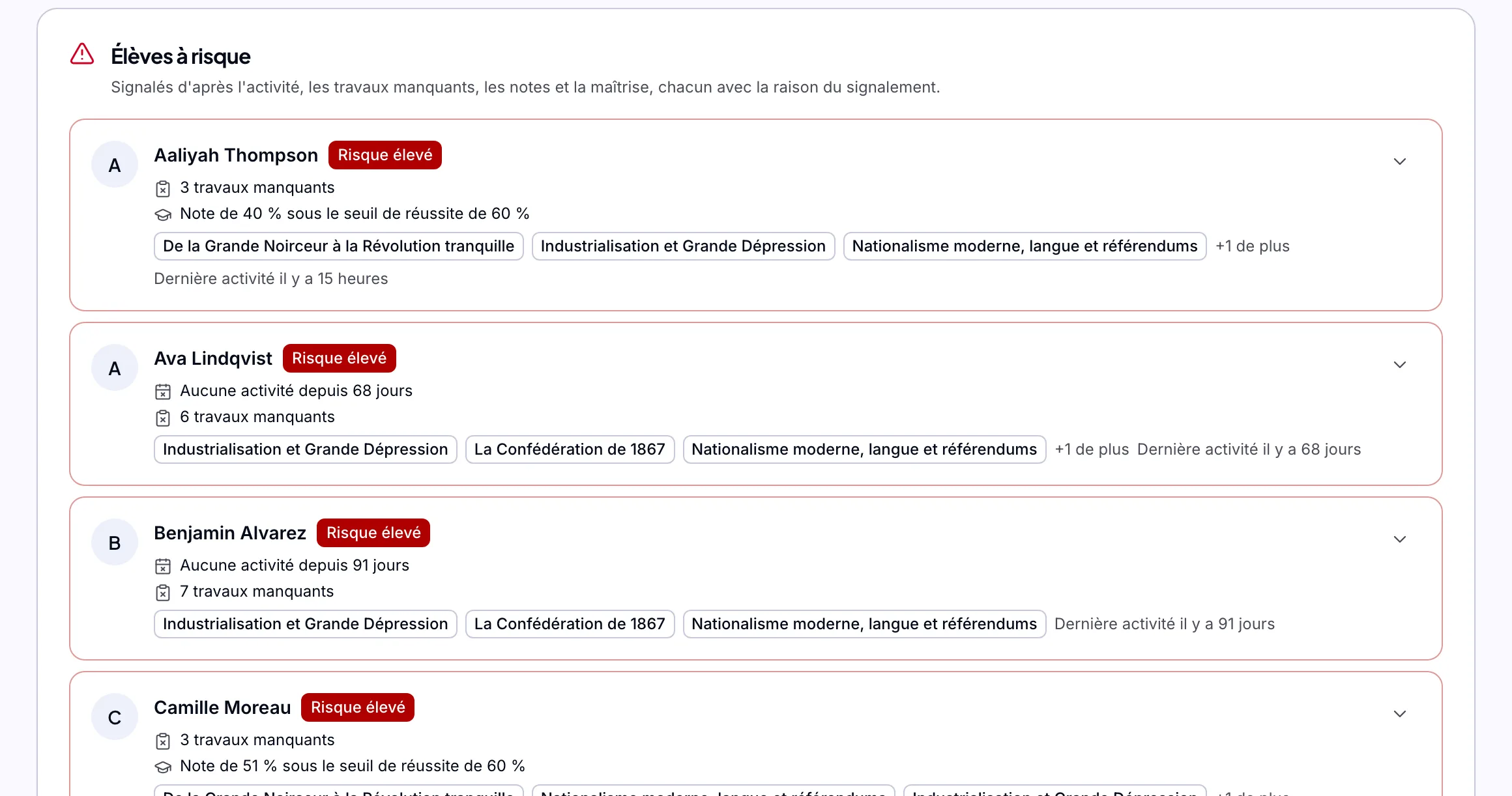Select Industrialisation et Grande Dépression tag in Benjamin's card
This screenshot has width=1512, height=796.
tap(306, 624)
